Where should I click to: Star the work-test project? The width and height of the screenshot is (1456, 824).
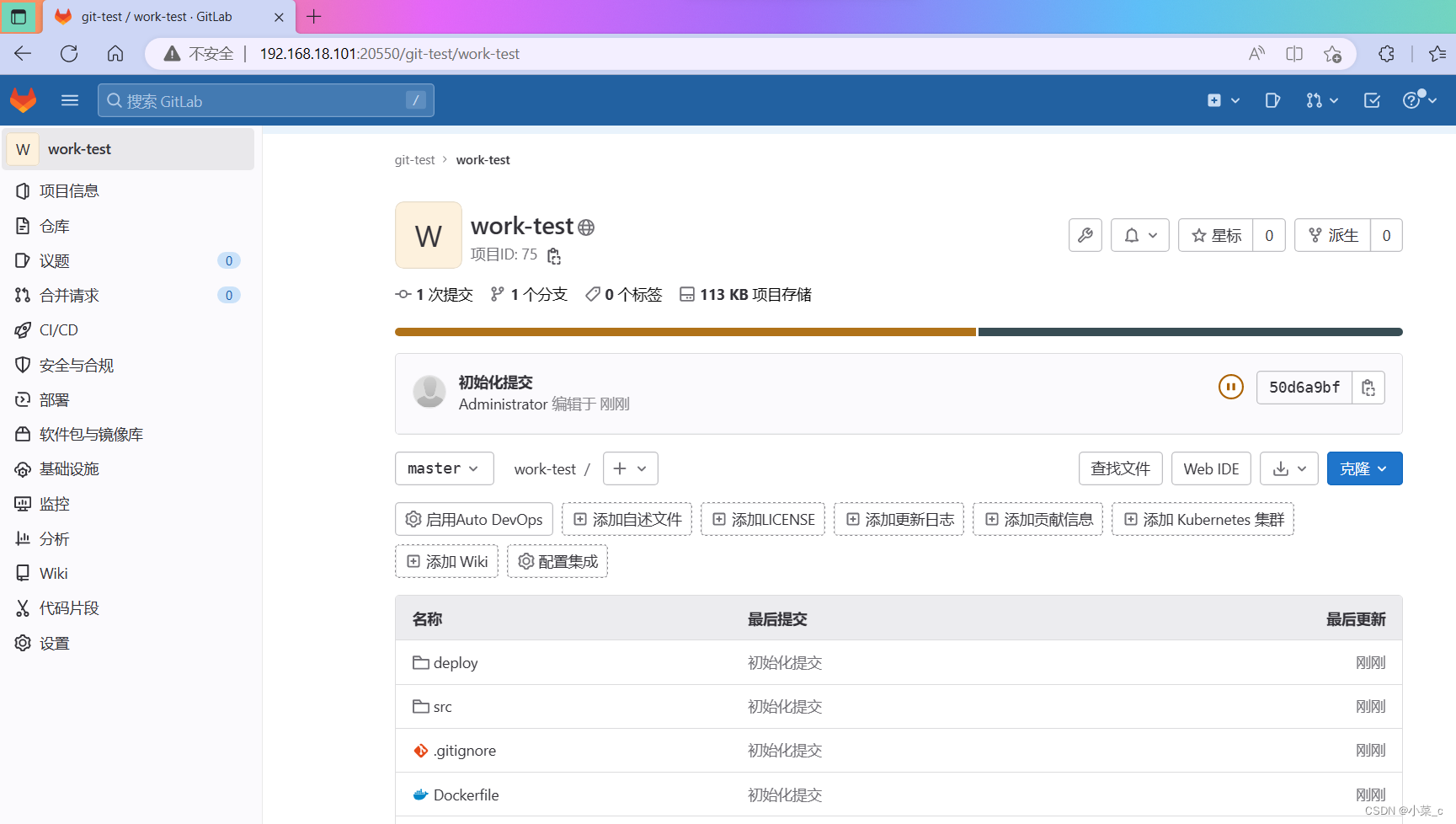pyautogui.click(x=1216, y=235)
